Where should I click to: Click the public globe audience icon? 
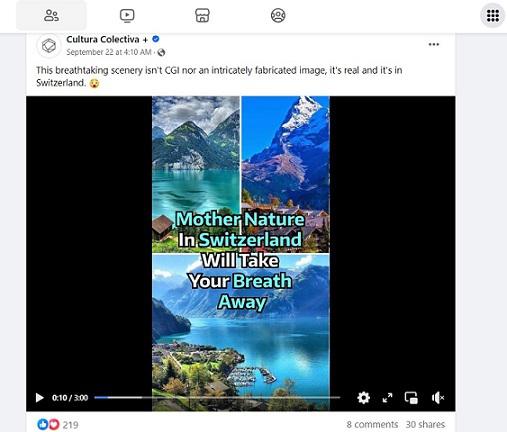[161, 52]
